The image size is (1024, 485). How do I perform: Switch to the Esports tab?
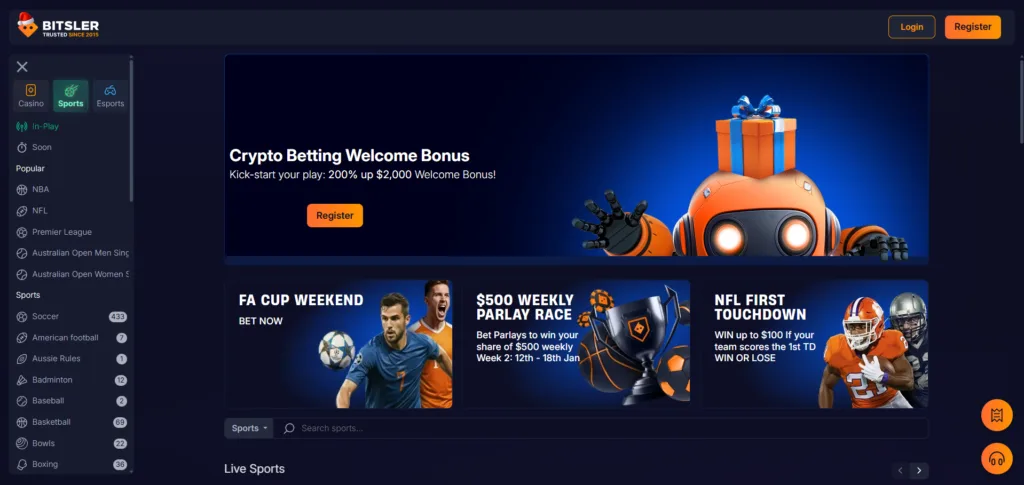click(110, 96)
